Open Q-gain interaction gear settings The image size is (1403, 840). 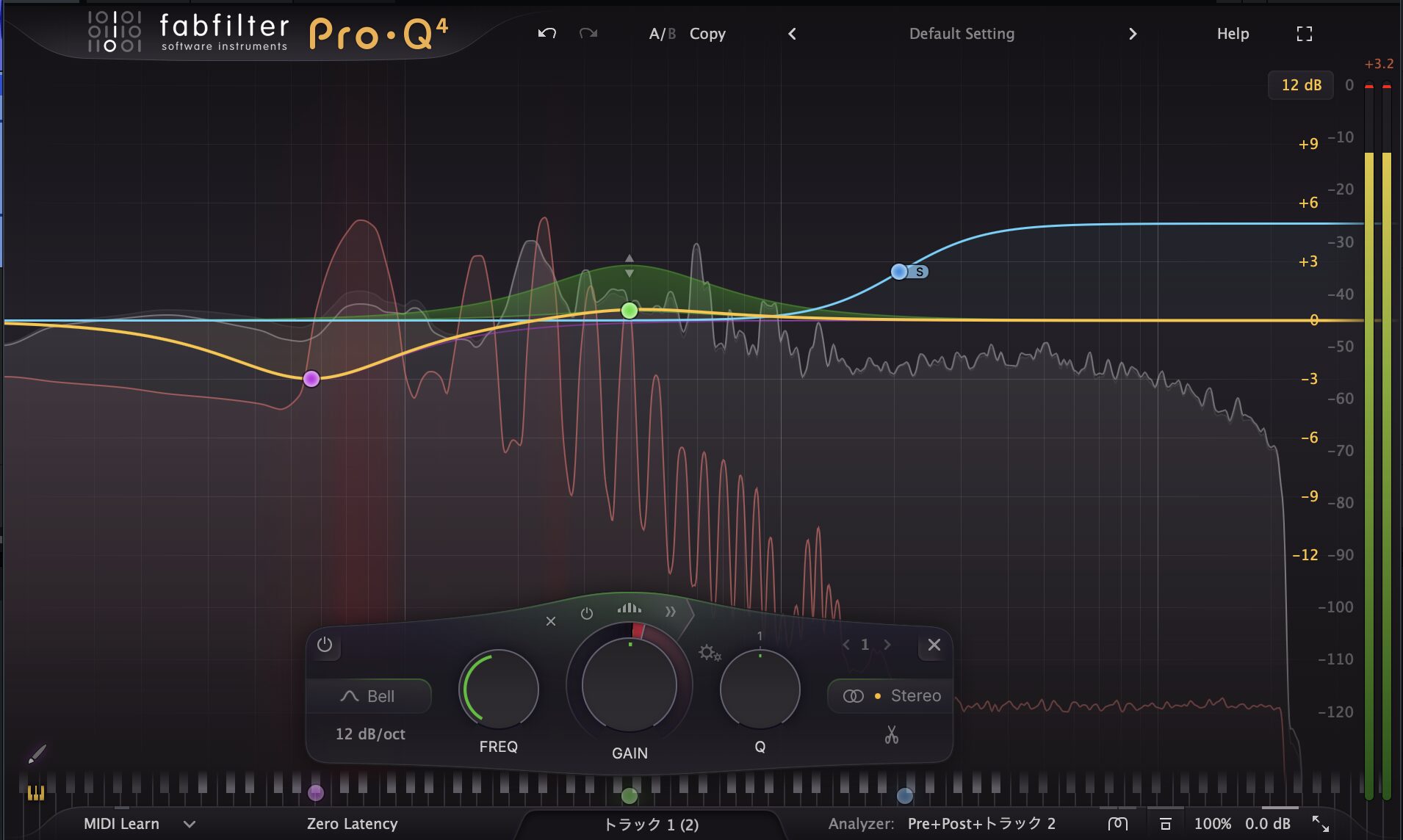coord(710,652)
